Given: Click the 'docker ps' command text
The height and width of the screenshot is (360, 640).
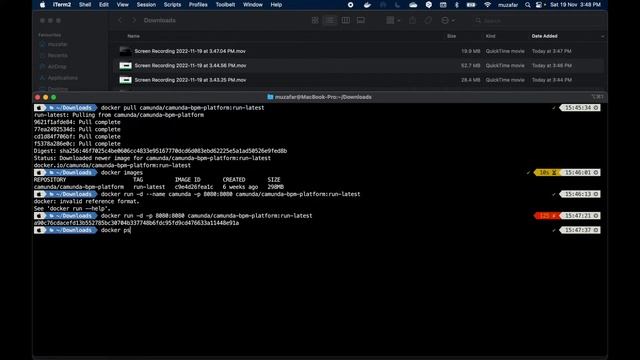Looking at the screenshot, I should [x=116, y=230].
